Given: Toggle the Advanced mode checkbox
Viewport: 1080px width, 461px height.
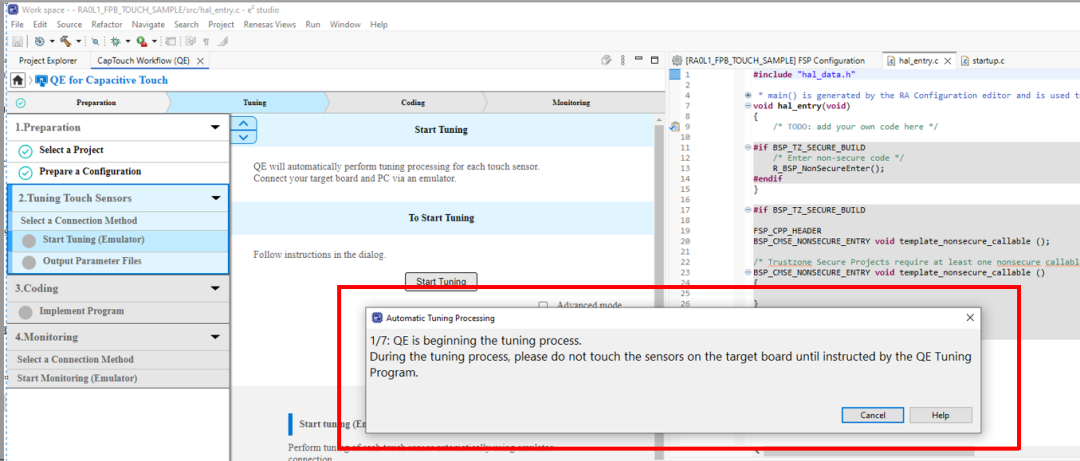Looking at the screenshot, I should (x=543, y=305).
